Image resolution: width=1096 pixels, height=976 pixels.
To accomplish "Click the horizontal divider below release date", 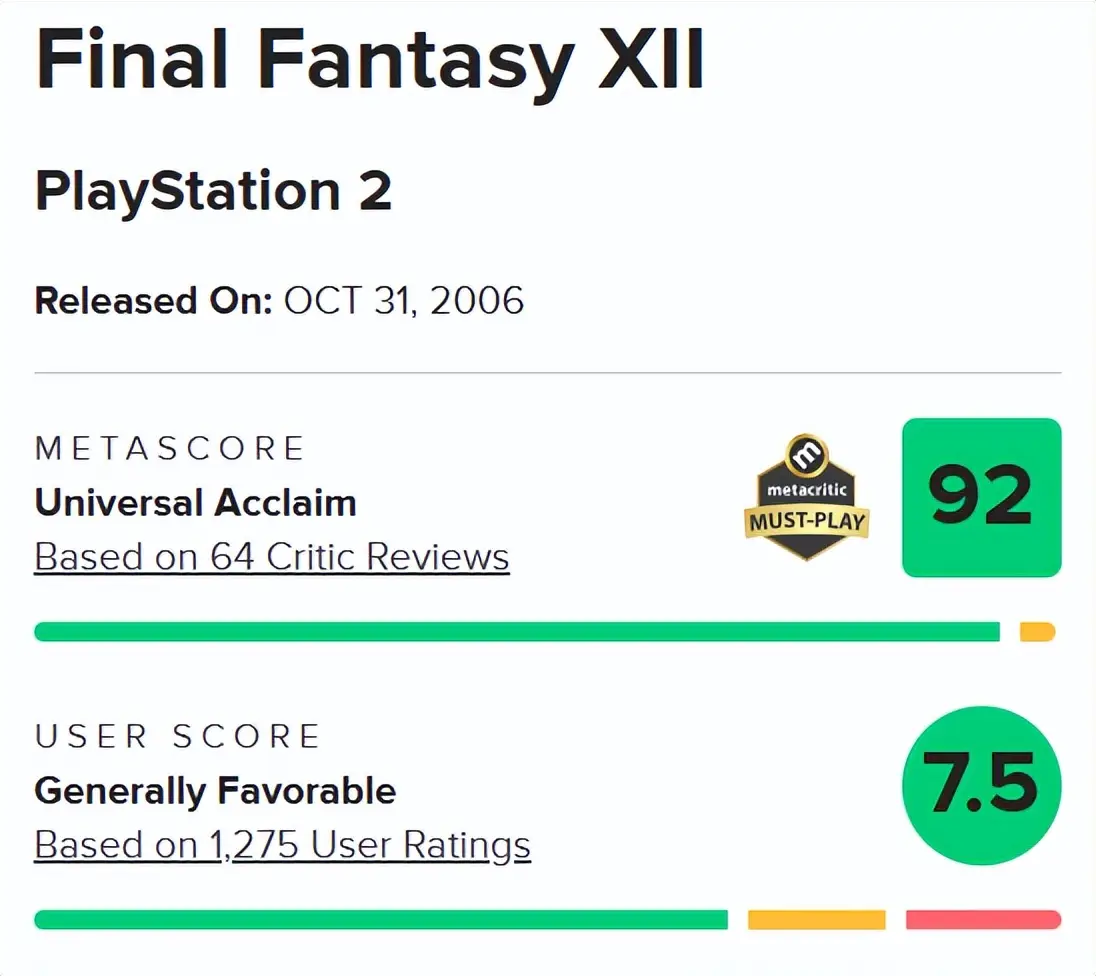I will click(547, 373).
